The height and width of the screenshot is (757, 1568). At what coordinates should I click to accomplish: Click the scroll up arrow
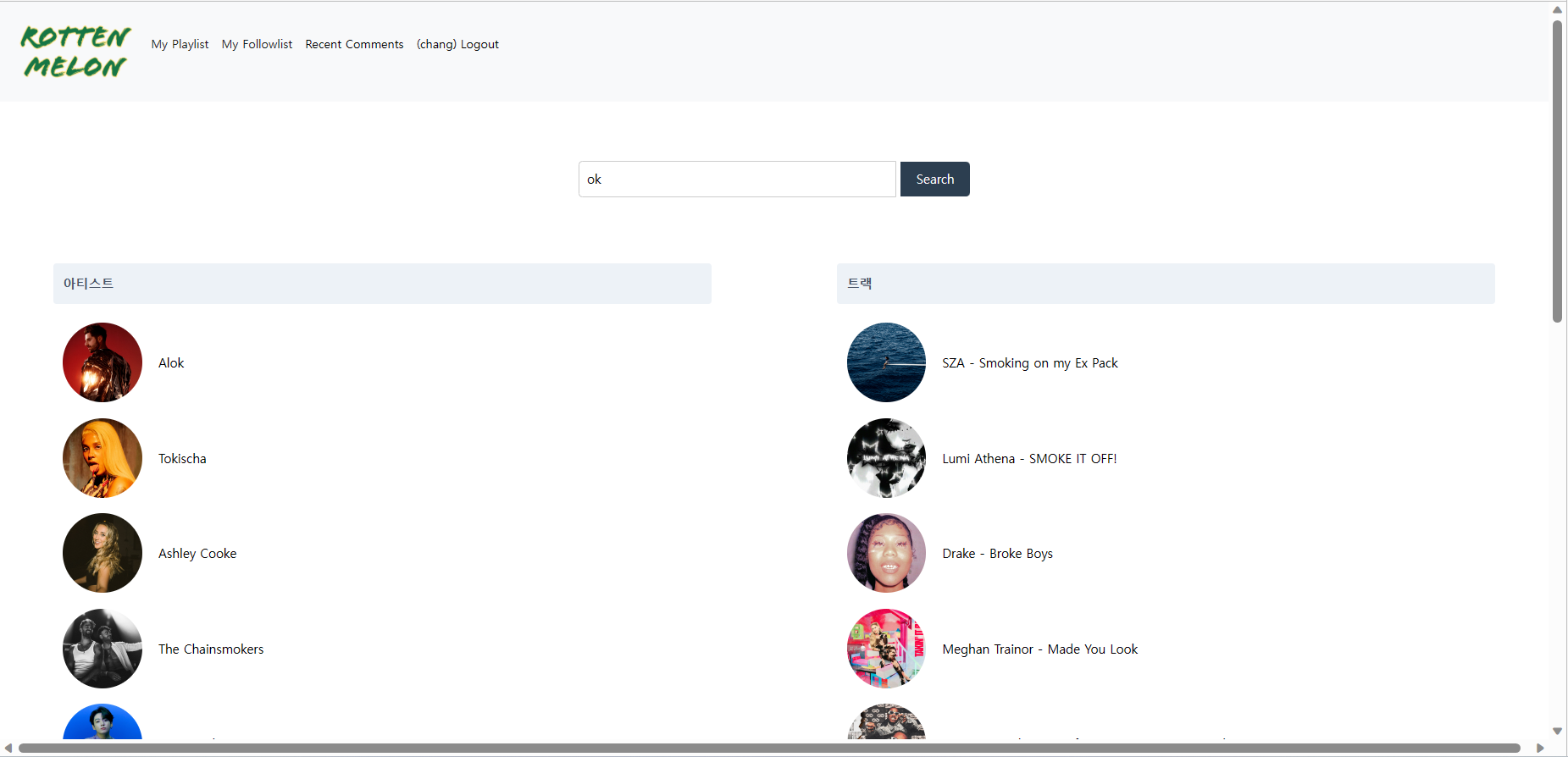coord(1557,9)
